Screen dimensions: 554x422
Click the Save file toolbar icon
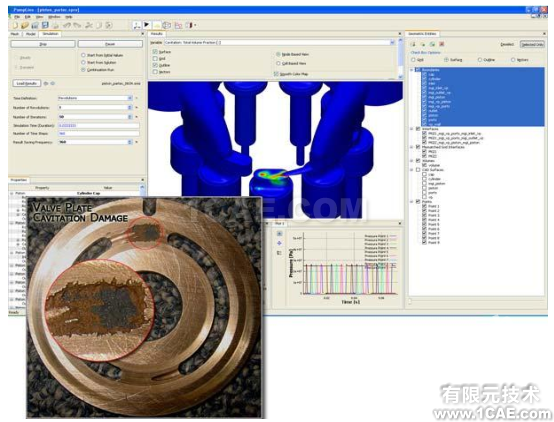pos(45,25)
